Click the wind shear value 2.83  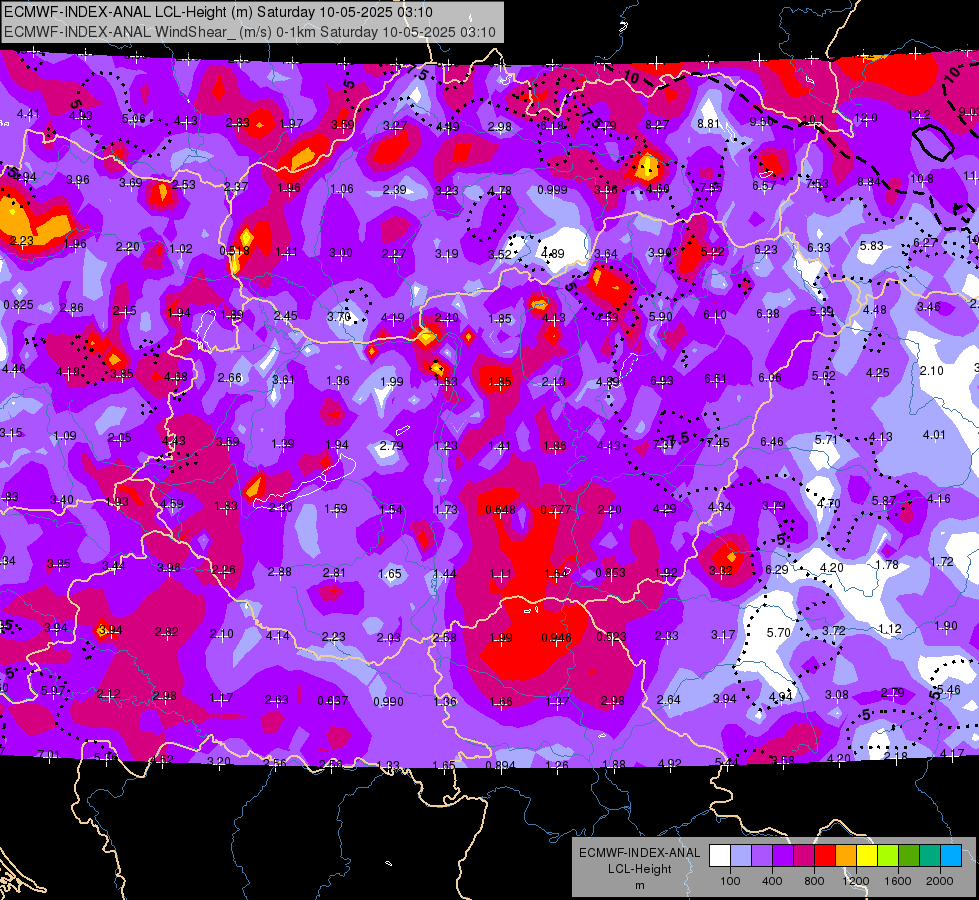click(x=237, y=123)
